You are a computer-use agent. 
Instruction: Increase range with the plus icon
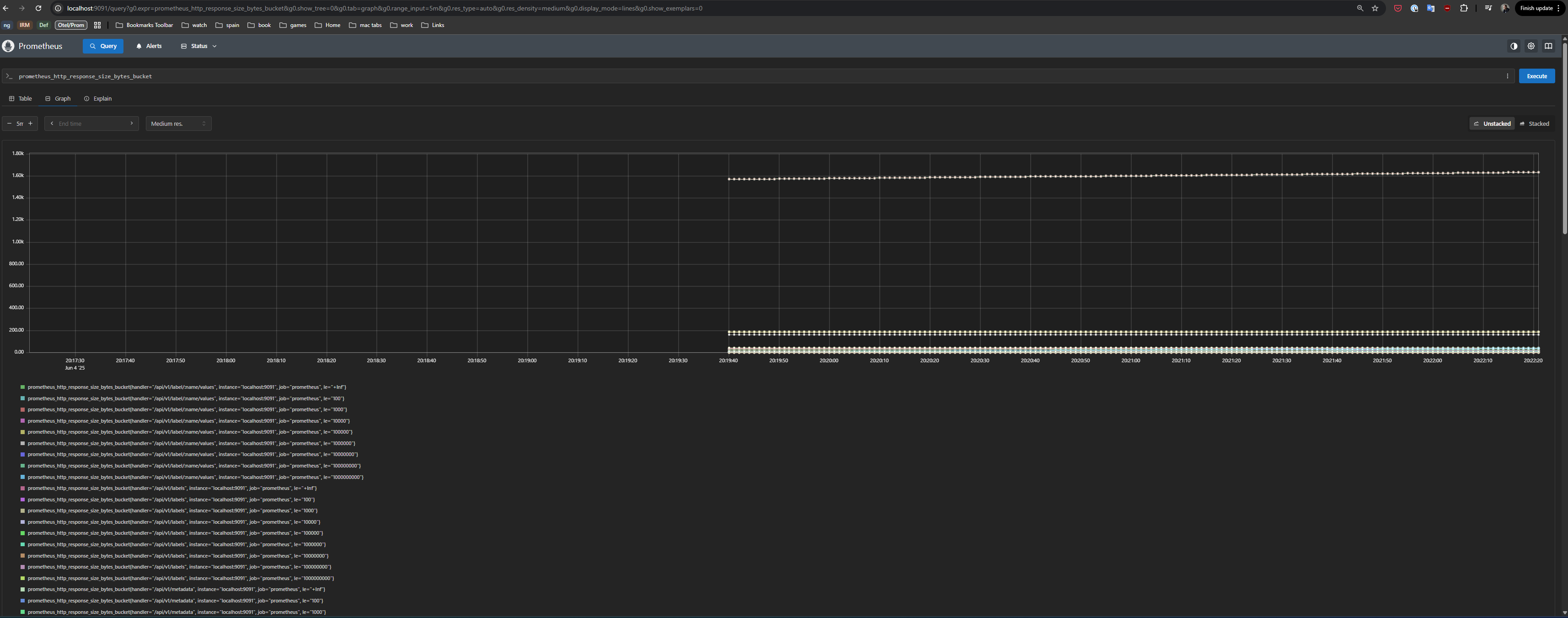(x=31, y=124)
